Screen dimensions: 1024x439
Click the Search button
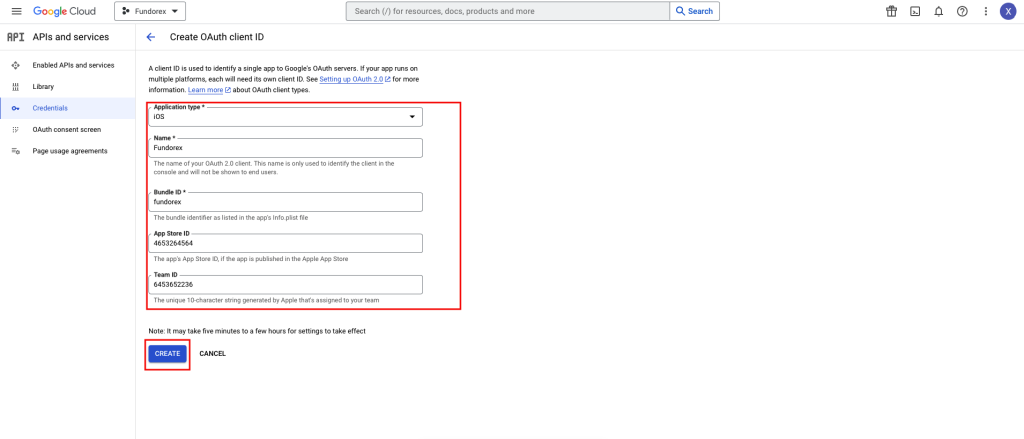[694, 11]
